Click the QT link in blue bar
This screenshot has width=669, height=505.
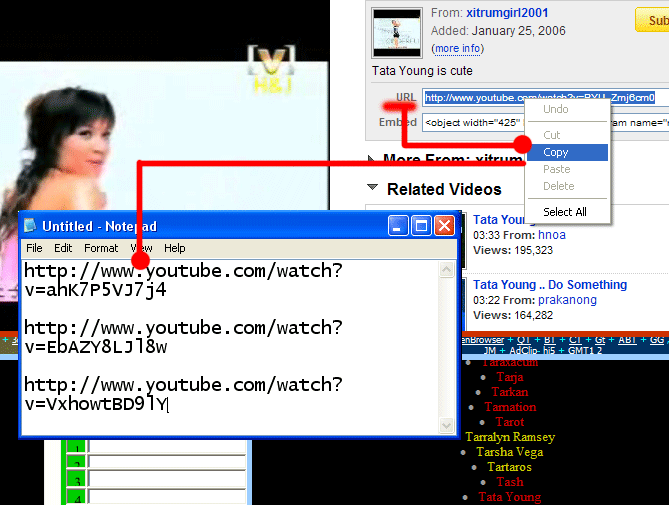pos(523,340)
